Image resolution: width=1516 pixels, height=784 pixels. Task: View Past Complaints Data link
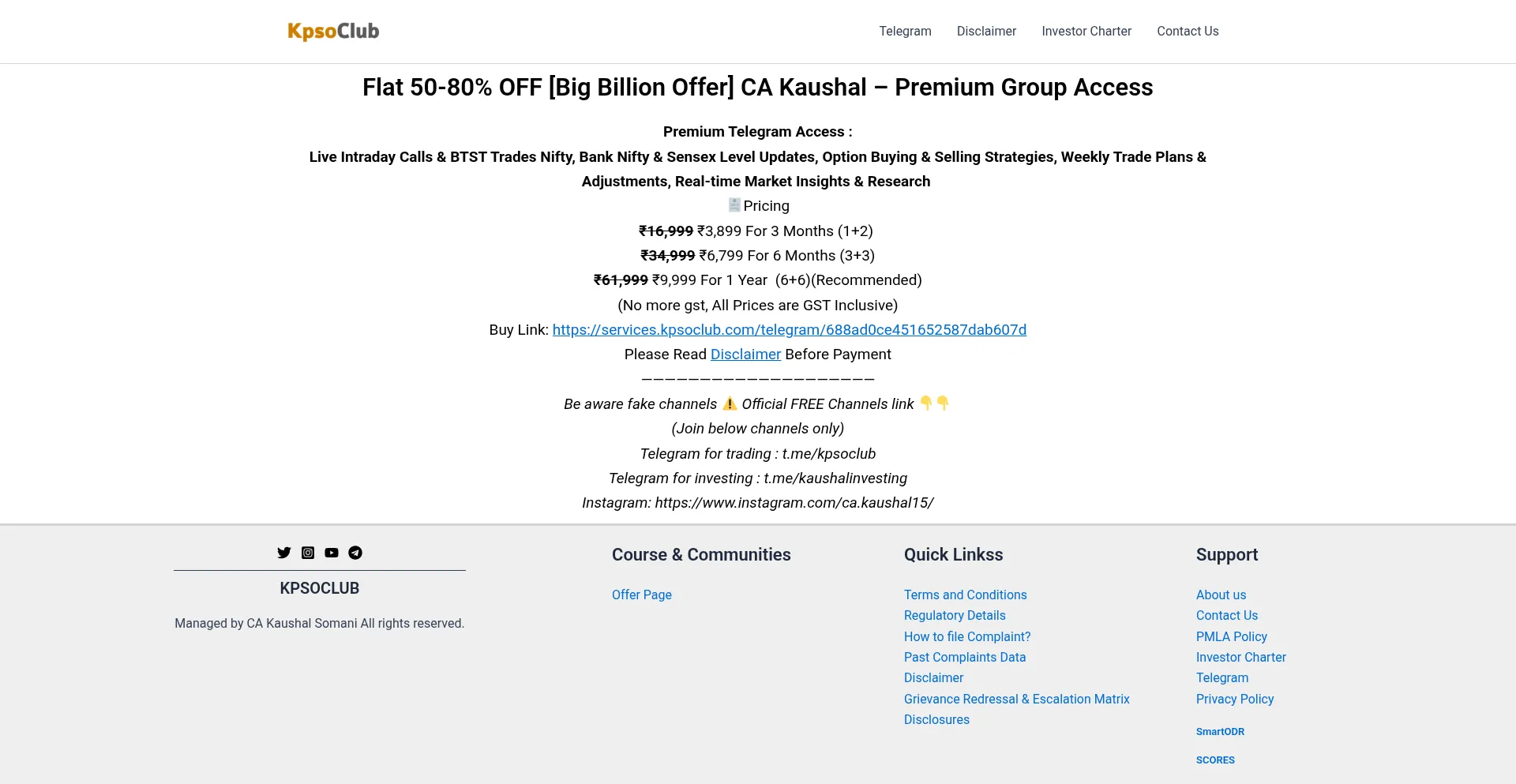point(965,657)
